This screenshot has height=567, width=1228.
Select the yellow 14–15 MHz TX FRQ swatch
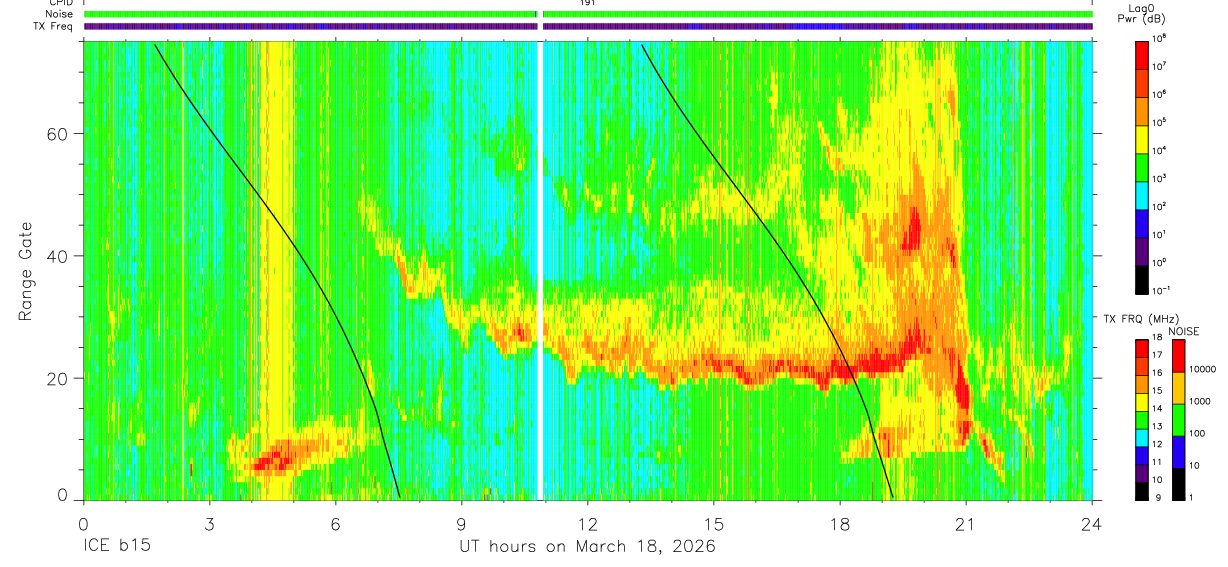pyautogui.click(x=1142, y=402)
